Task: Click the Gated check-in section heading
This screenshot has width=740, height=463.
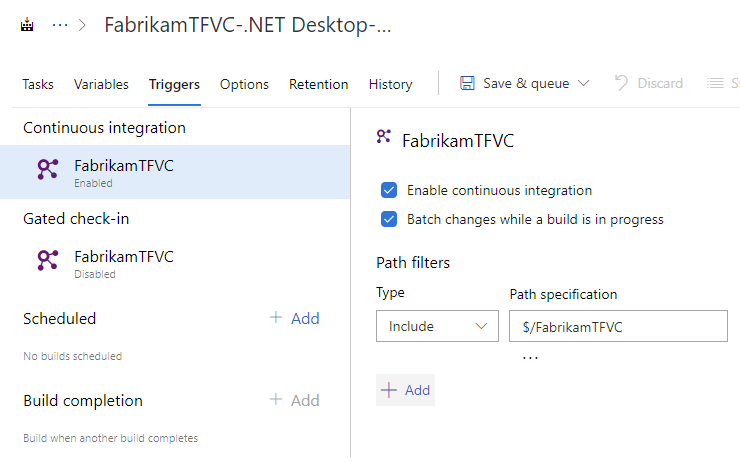Action: [x=76, y=219]
